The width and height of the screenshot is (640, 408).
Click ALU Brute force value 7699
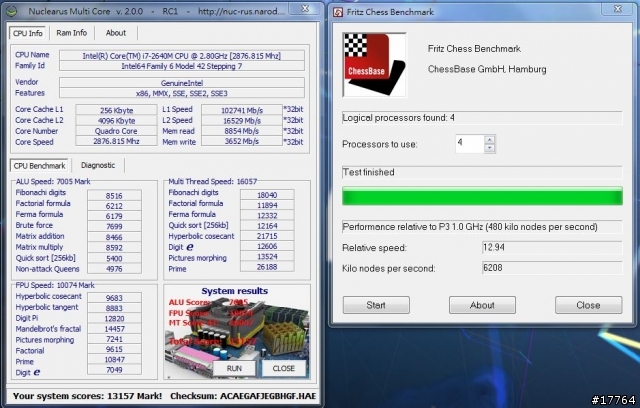coord(114,226)
